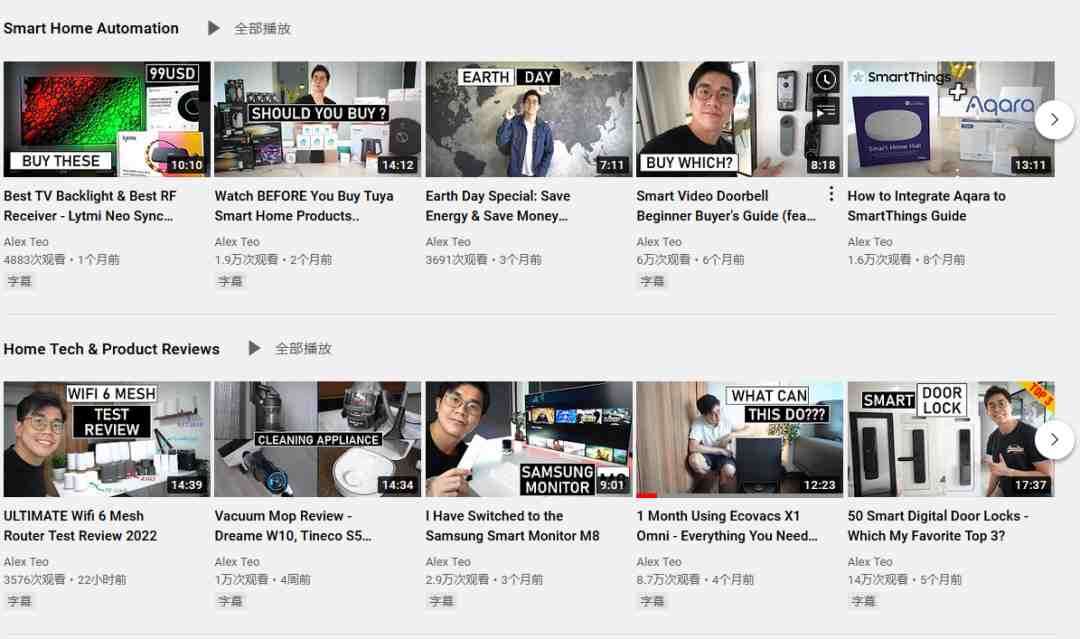This screenshot has height=639, width=1080.
Task: Click 字幕 badge under Samsung Monitor video
Action: tap(442, 601)
